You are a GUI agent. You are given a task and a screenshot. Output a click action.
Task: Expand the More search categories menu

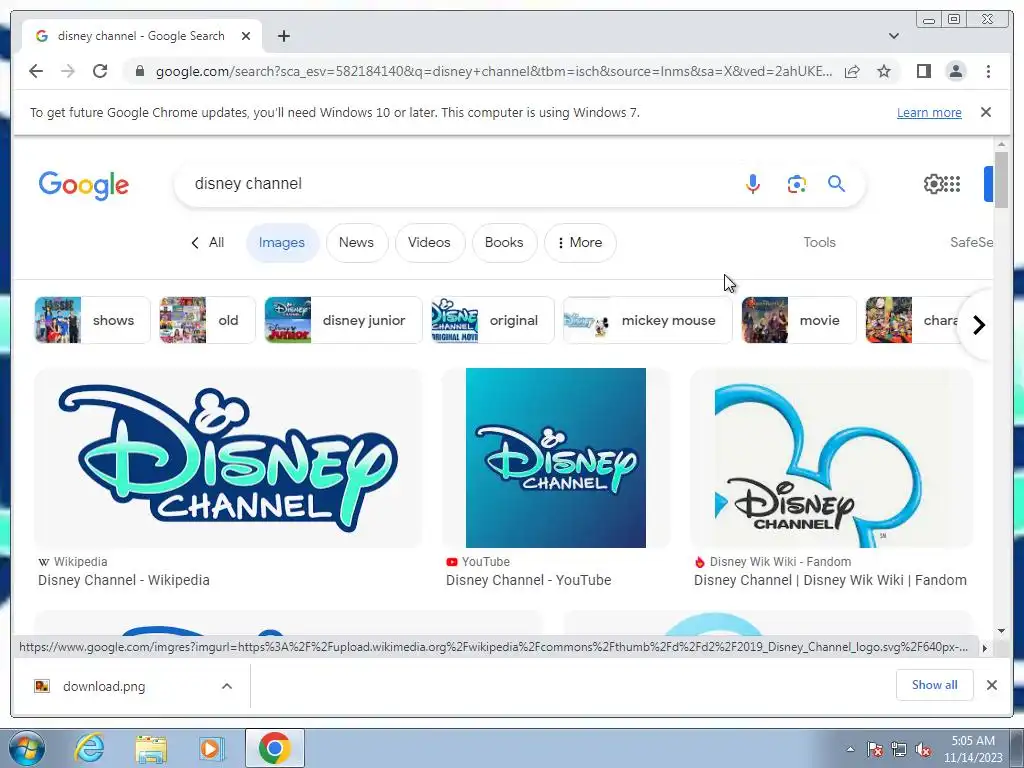pyautogui.click(x=580, y=242)
